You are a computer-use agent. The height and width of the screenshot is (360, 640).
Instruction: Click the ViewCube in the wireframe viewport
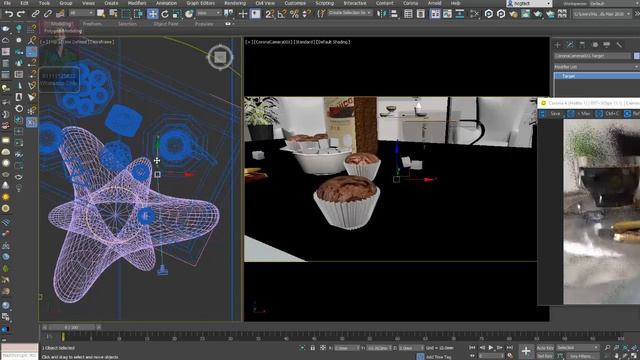220,57
